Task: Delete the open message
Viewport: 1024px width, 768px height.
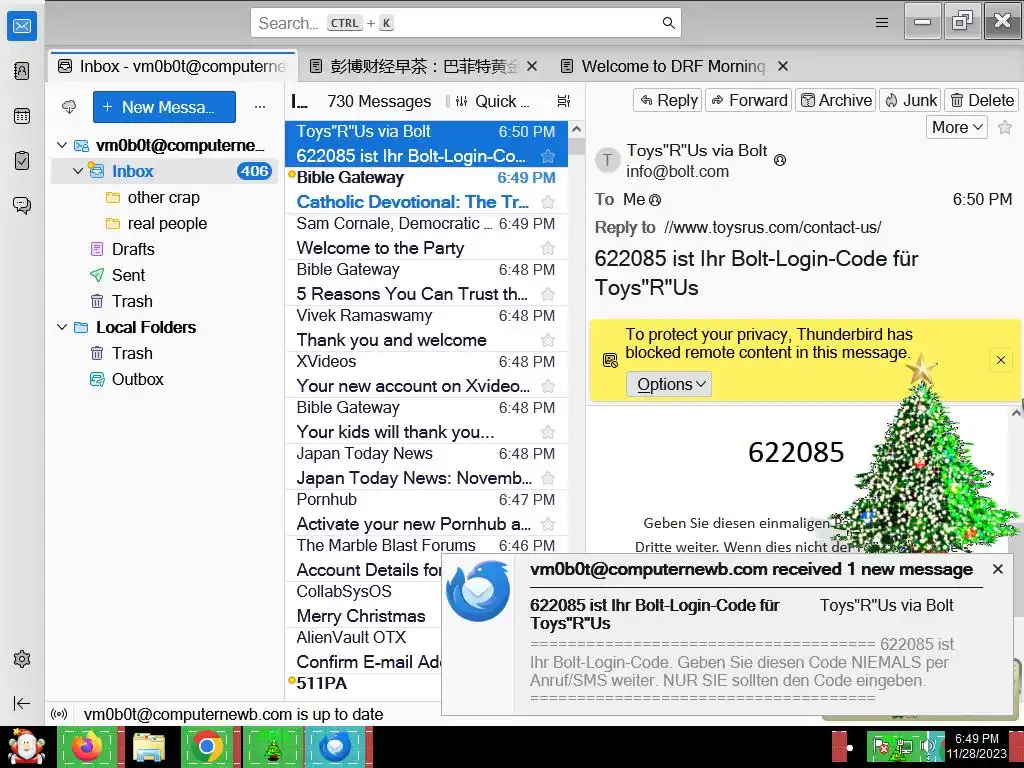Action: click(981, 100)
